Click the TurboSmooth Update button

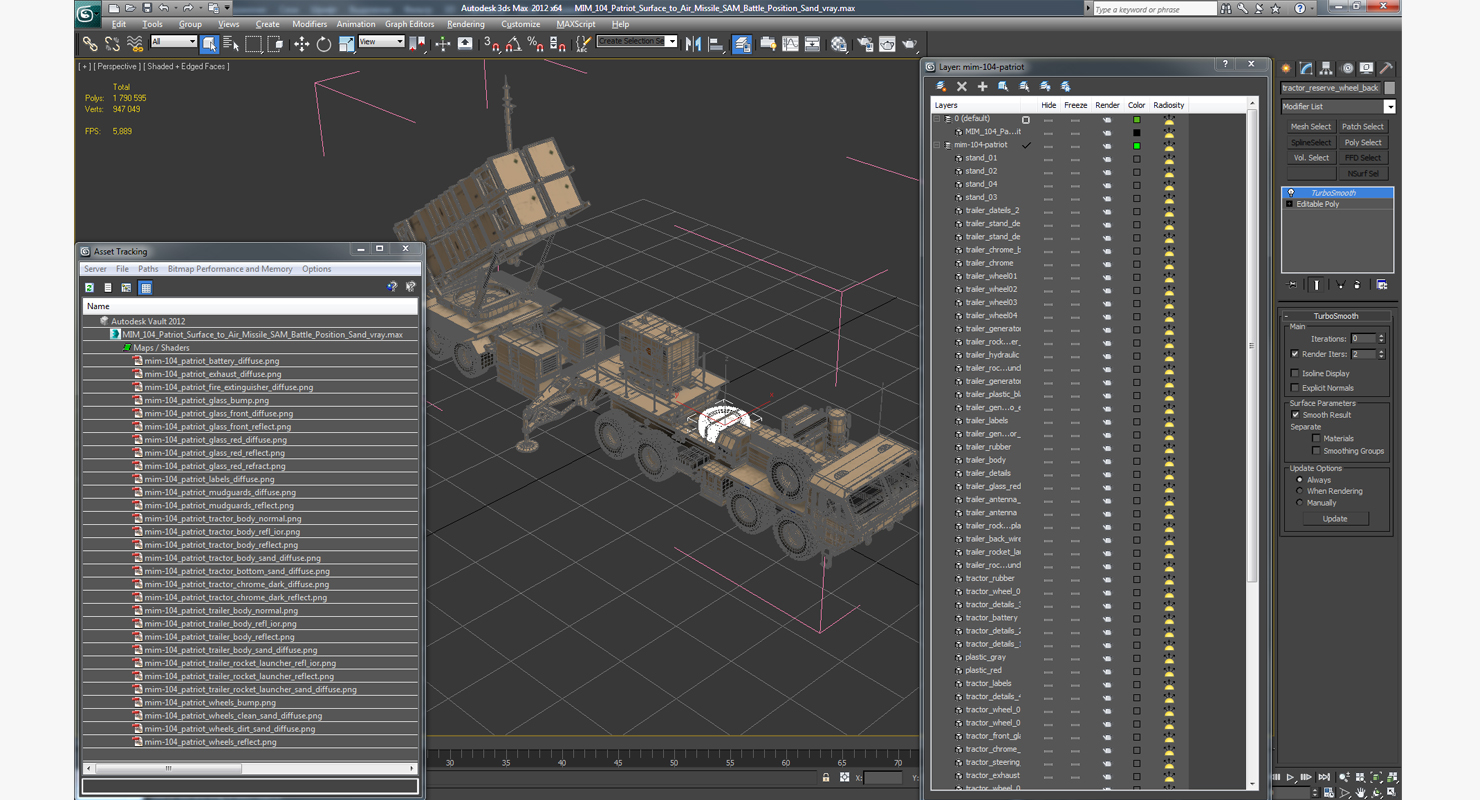[x=1335, y=519]
